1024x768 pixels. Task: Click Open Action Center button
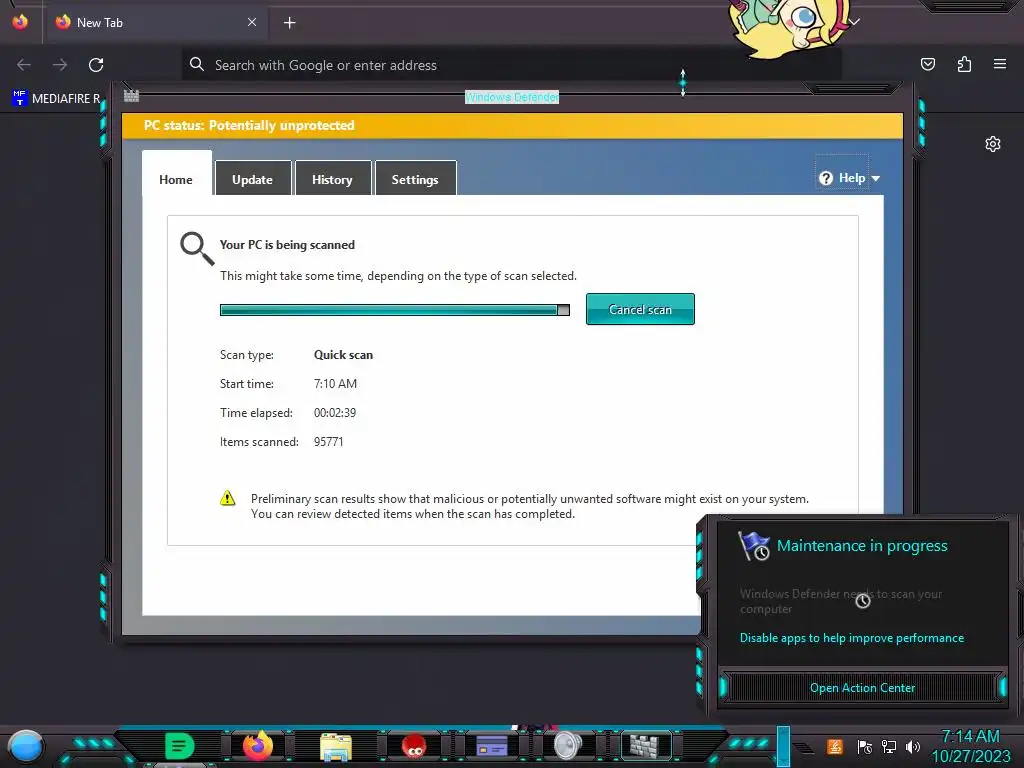tap(862, 687)
